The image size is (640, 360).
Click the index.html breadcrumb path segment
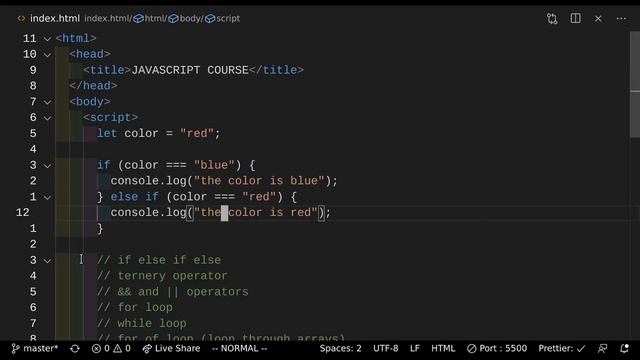107,18
